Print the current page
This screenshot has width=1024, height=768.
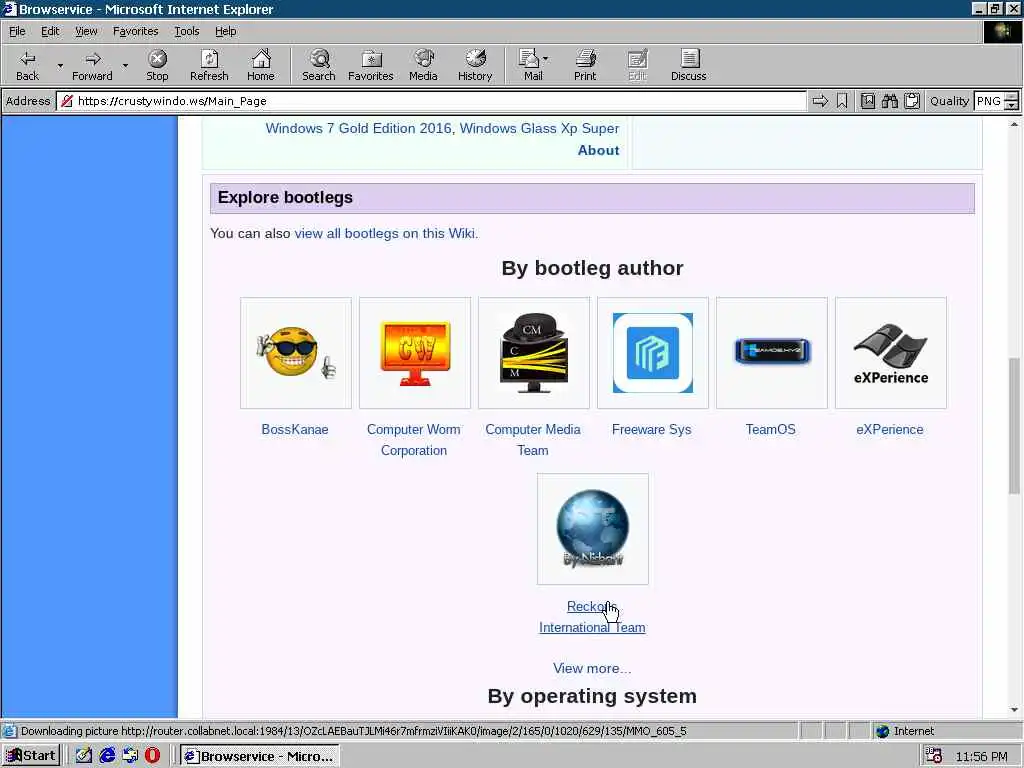point(585,65)
